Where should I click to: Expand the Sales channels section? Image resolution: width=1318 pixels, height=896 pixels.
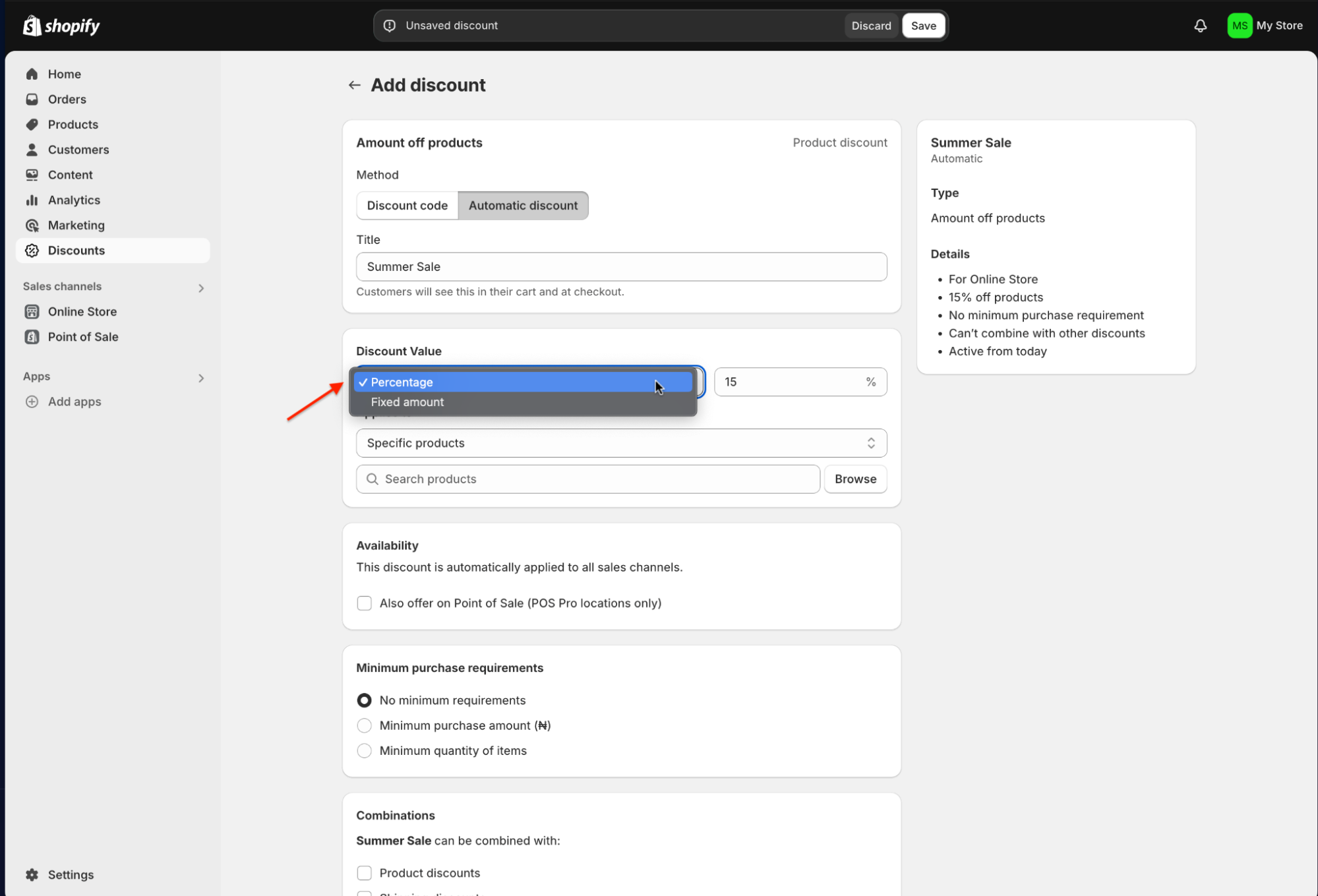200,287
